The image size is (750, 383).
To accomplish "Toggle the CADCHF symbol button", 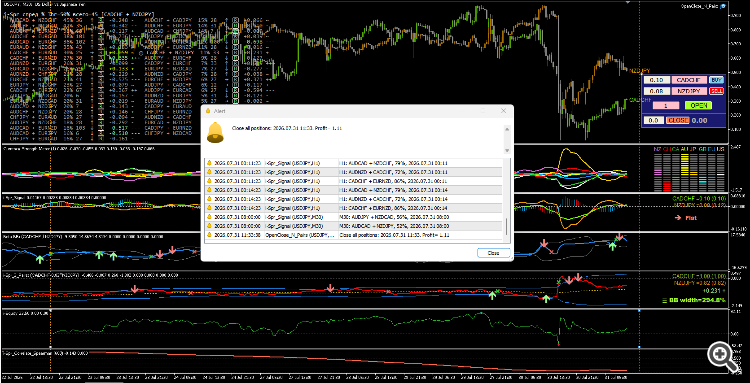I will (x=688, y=80).
